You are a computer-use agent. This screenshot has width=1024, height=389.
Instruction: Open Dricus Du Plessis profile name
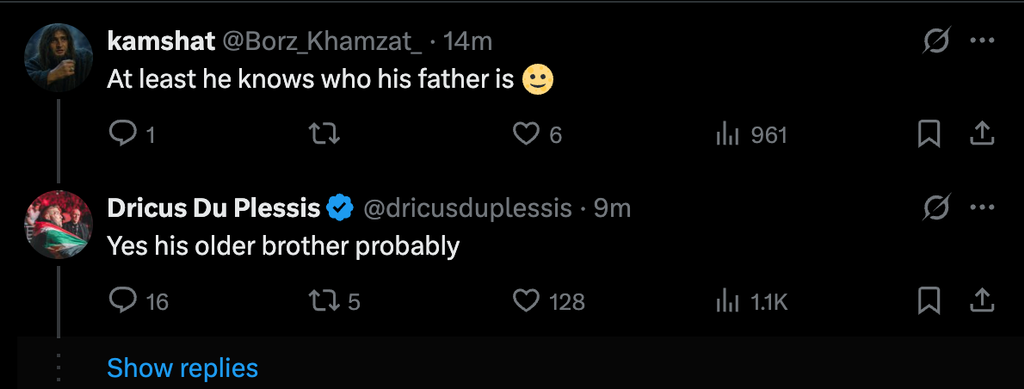pos(214,208)
